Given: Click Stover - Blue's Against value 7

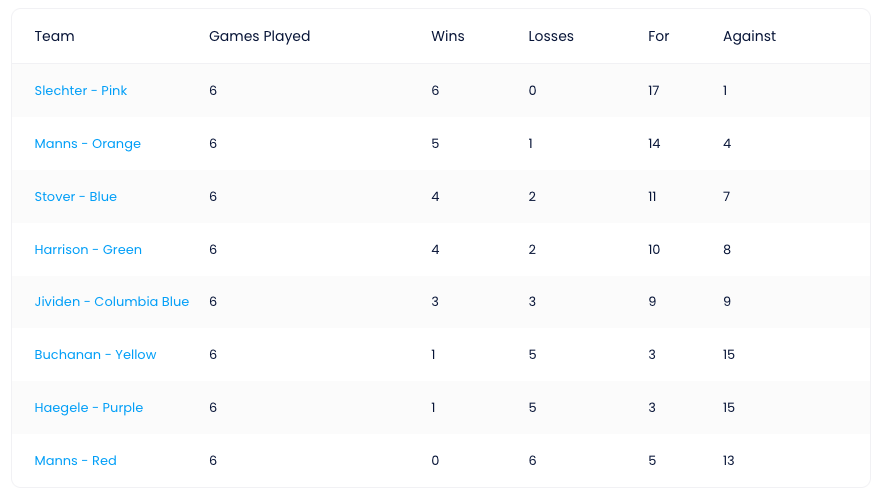Looking at the screenshot, I should point(727,197).
